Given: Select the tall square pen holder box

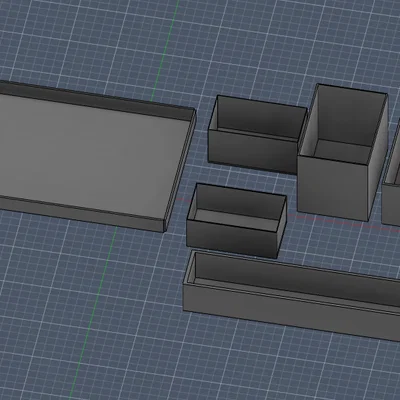Looking at the screenshot, I should tap(343, 153).
